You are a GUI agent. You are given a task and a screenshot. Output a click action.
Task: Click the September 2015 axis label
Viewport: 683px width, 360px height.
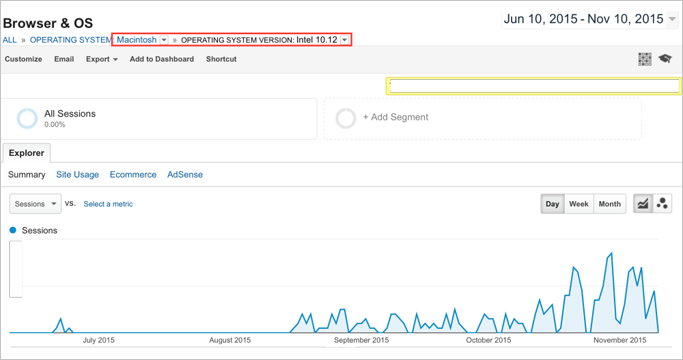click(361, 340)
